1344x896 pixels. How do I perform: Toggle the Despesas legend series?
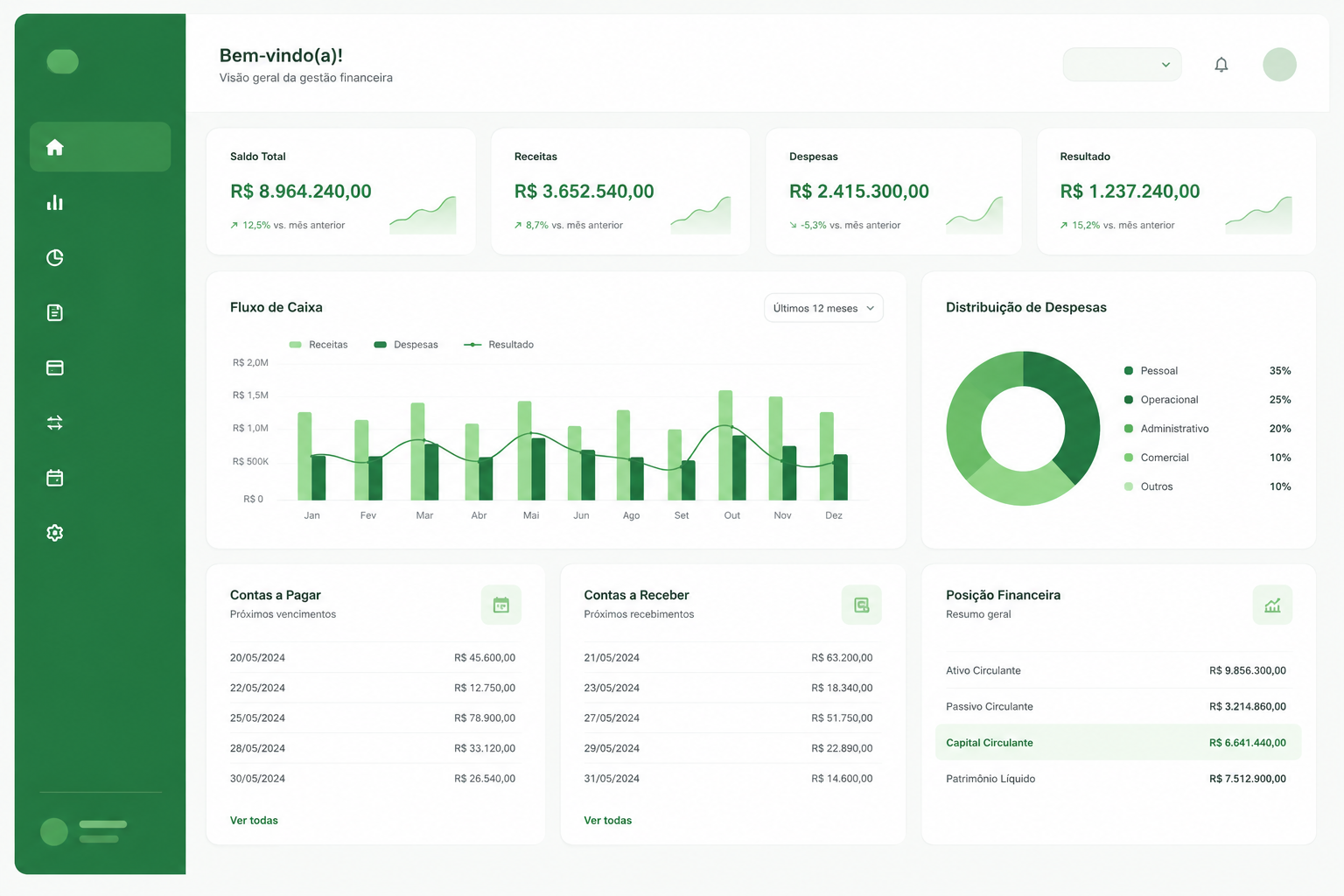pos(406,345)
